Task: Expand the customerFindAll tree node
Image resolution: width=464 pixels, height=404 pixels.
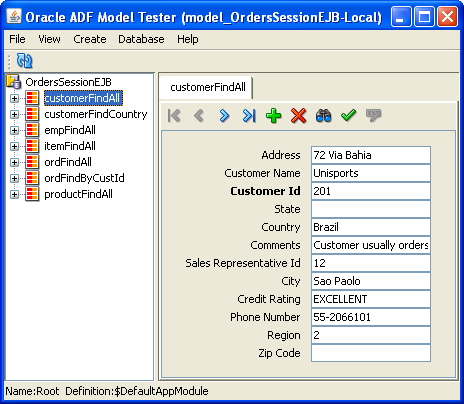Action: [14, 98]
